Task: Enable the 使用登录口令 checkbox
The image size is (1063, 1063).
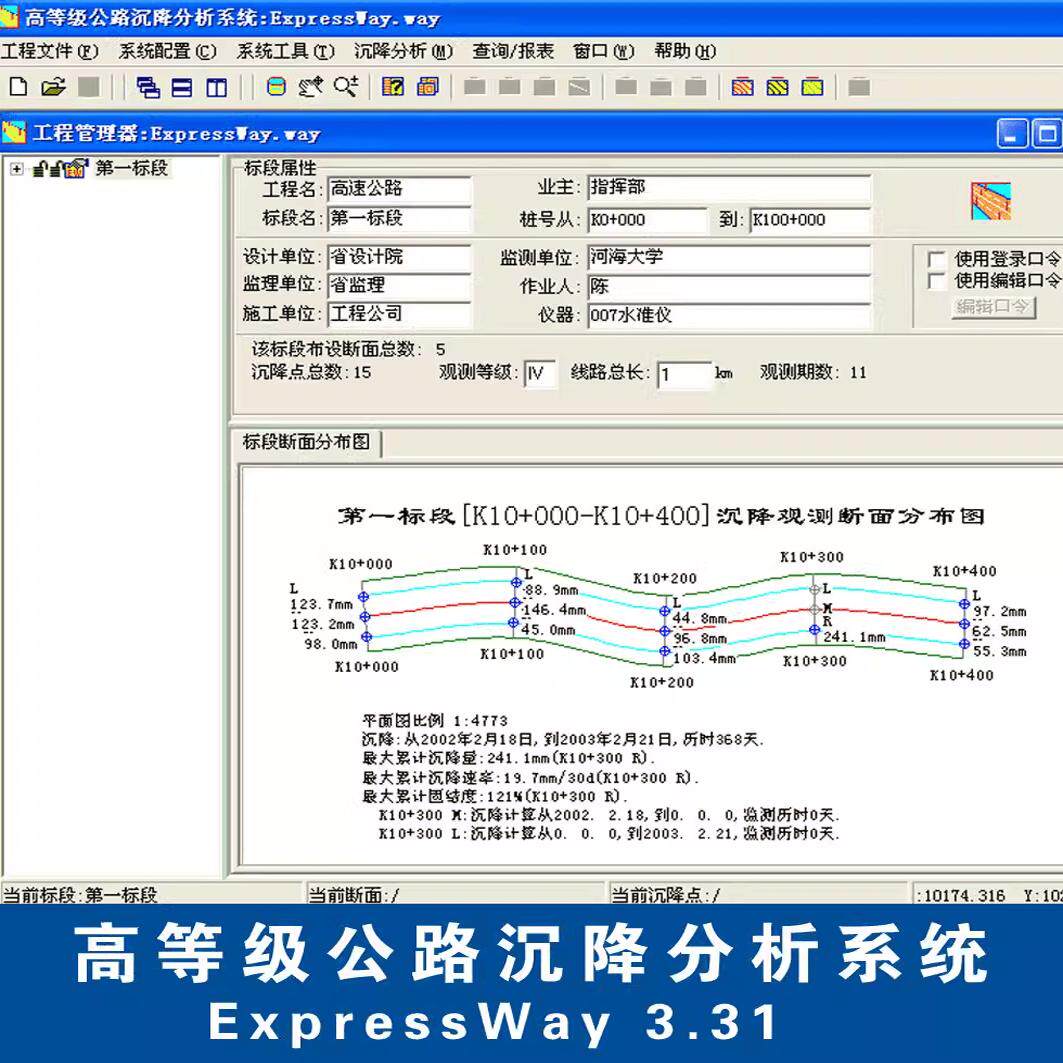Action: [936, 260]
